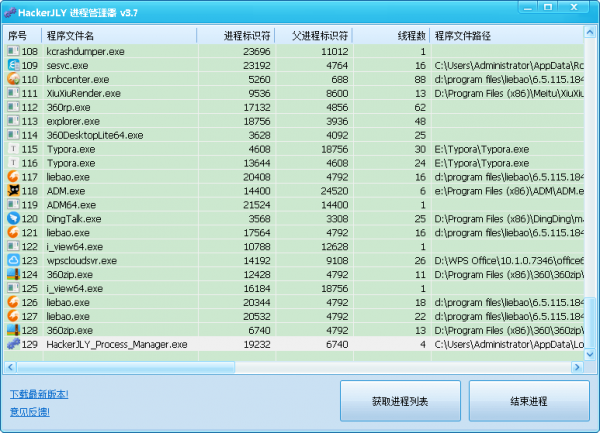This screenshot has width=600, height=433.
Task: Select the 360DesktopLite64.exe file name
Action: pyautogui.click(x=95, y=135)
